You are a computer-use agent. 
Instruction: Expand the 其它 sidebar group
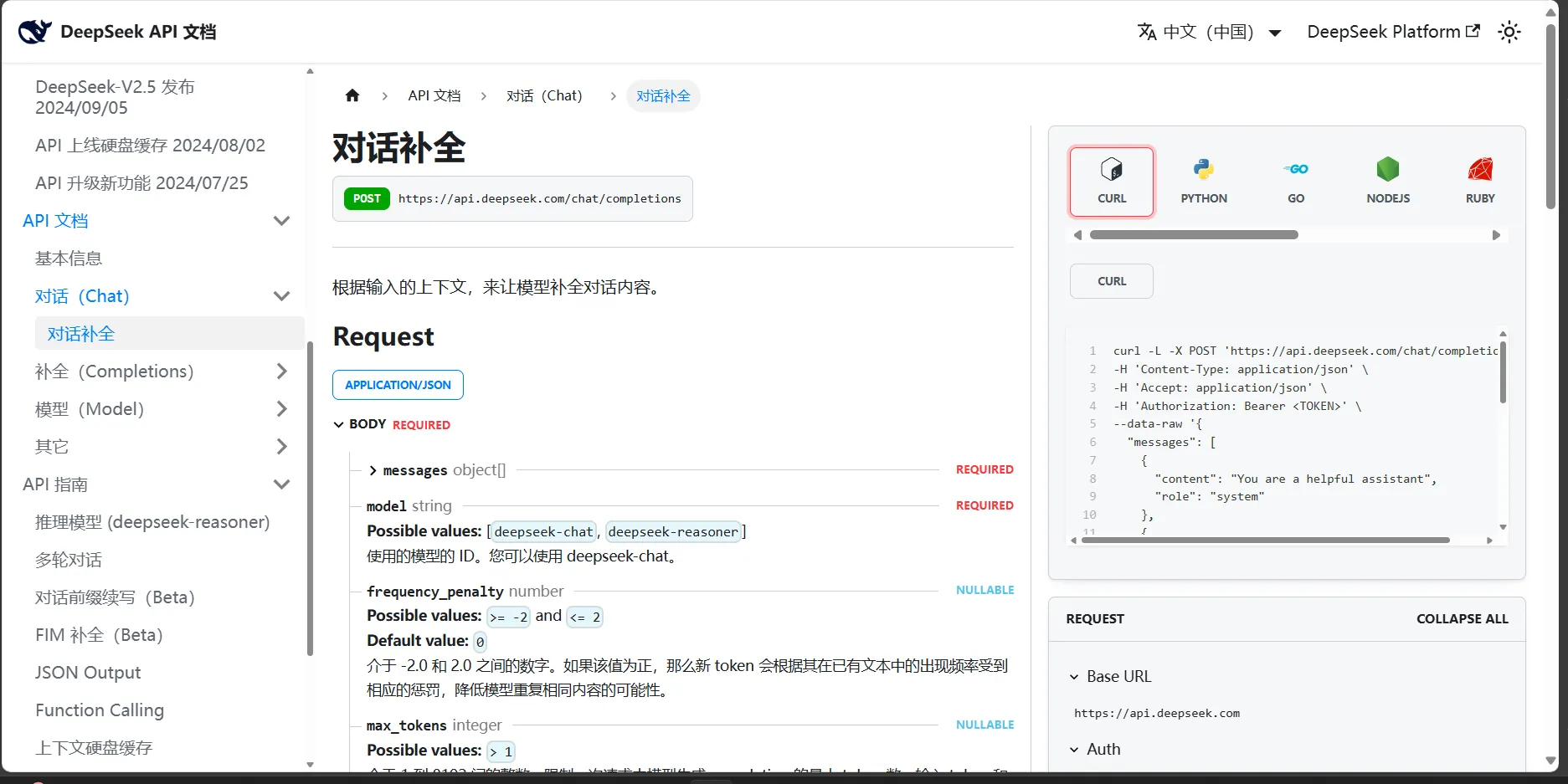282,447
